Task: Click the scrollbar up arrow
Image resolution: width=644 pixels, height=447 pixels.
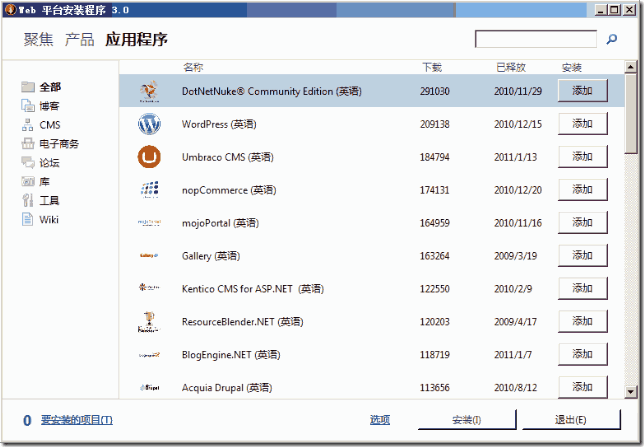Action: click(631, 66)
